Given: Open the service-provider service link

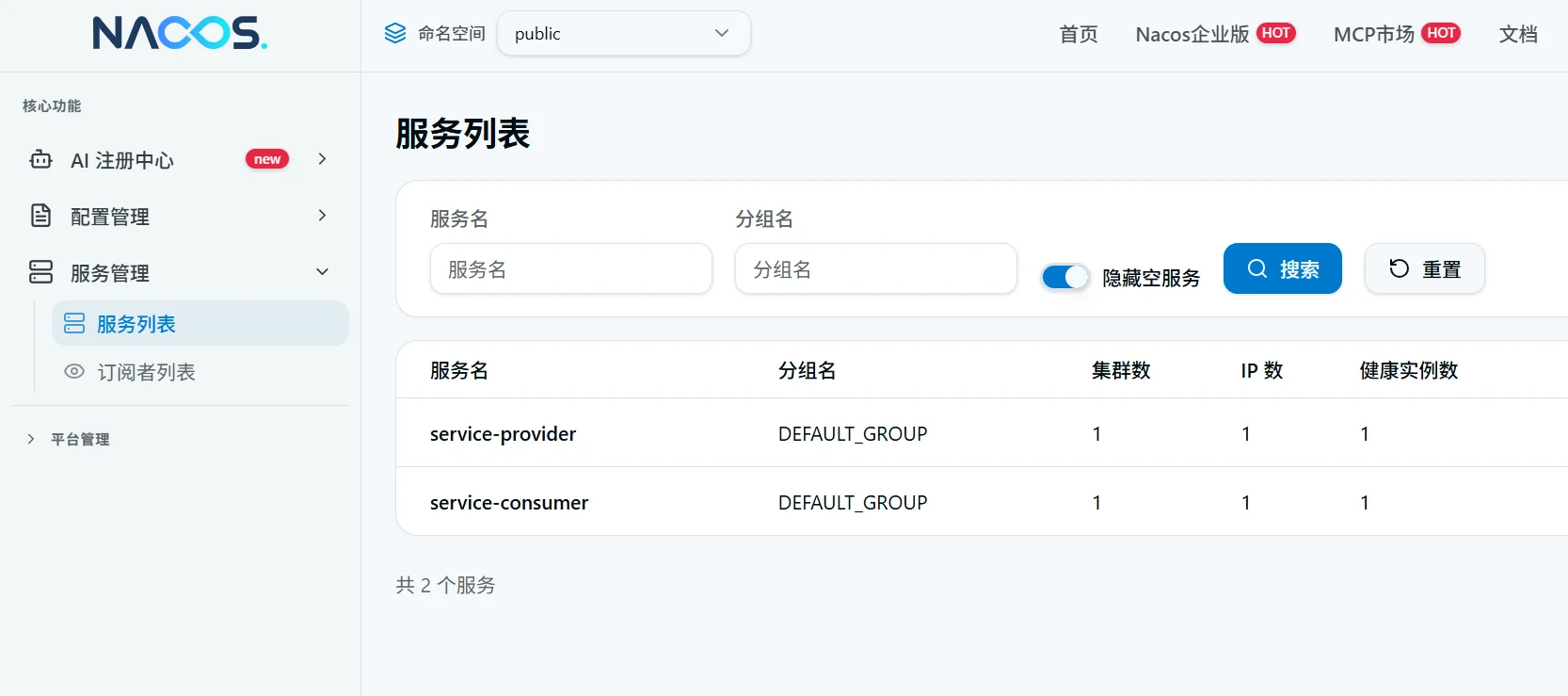Looking at the screenshot, I should coord(503,433).
